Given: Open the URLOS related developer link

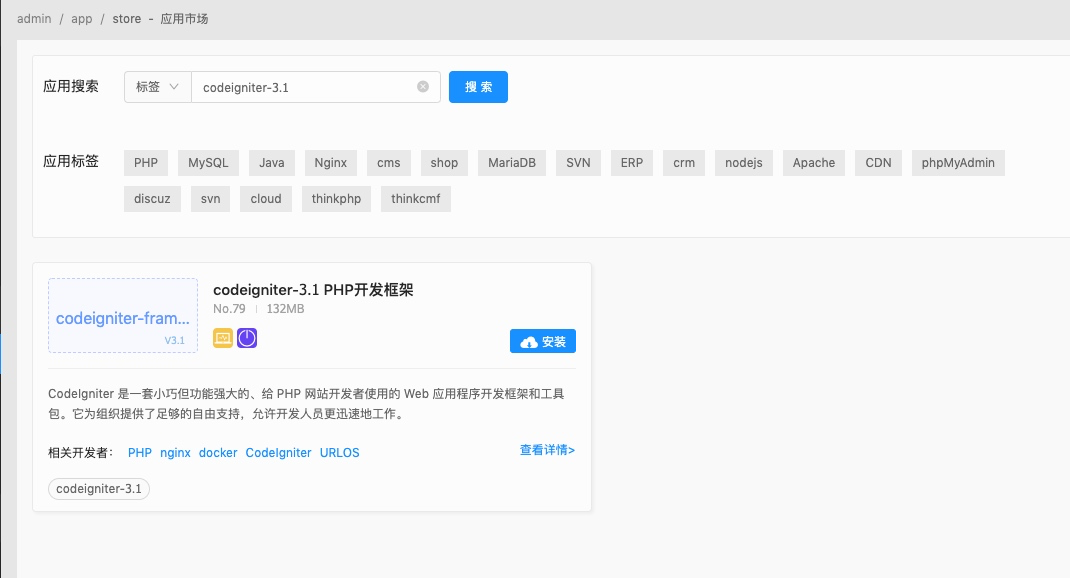Looking at the screenshot, I should [340, 452].
